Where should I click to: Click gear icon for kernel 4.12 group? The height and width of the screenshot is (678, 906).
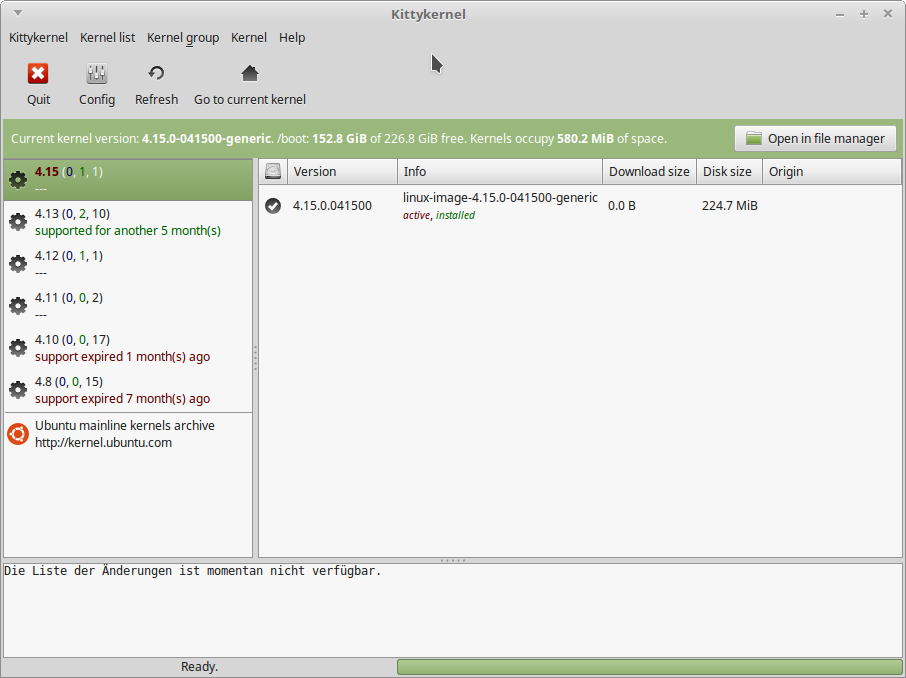point(18,264)
